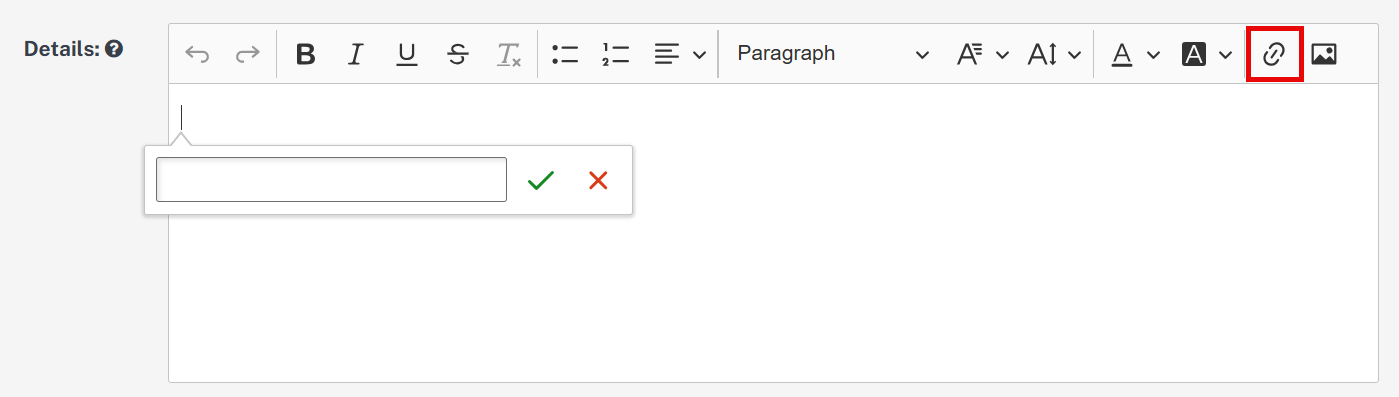Toggle Italic formatting
The image size is (1399, 397).
[x=355, y=54]
